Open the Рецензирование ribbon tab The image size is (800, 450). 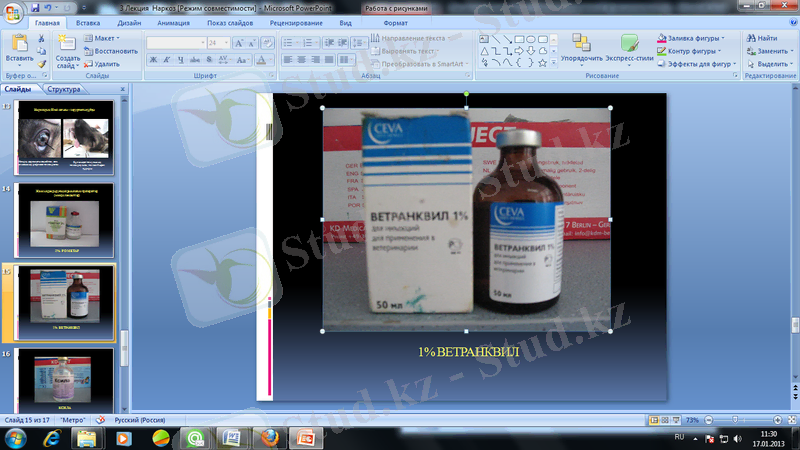tap(296, 23)
